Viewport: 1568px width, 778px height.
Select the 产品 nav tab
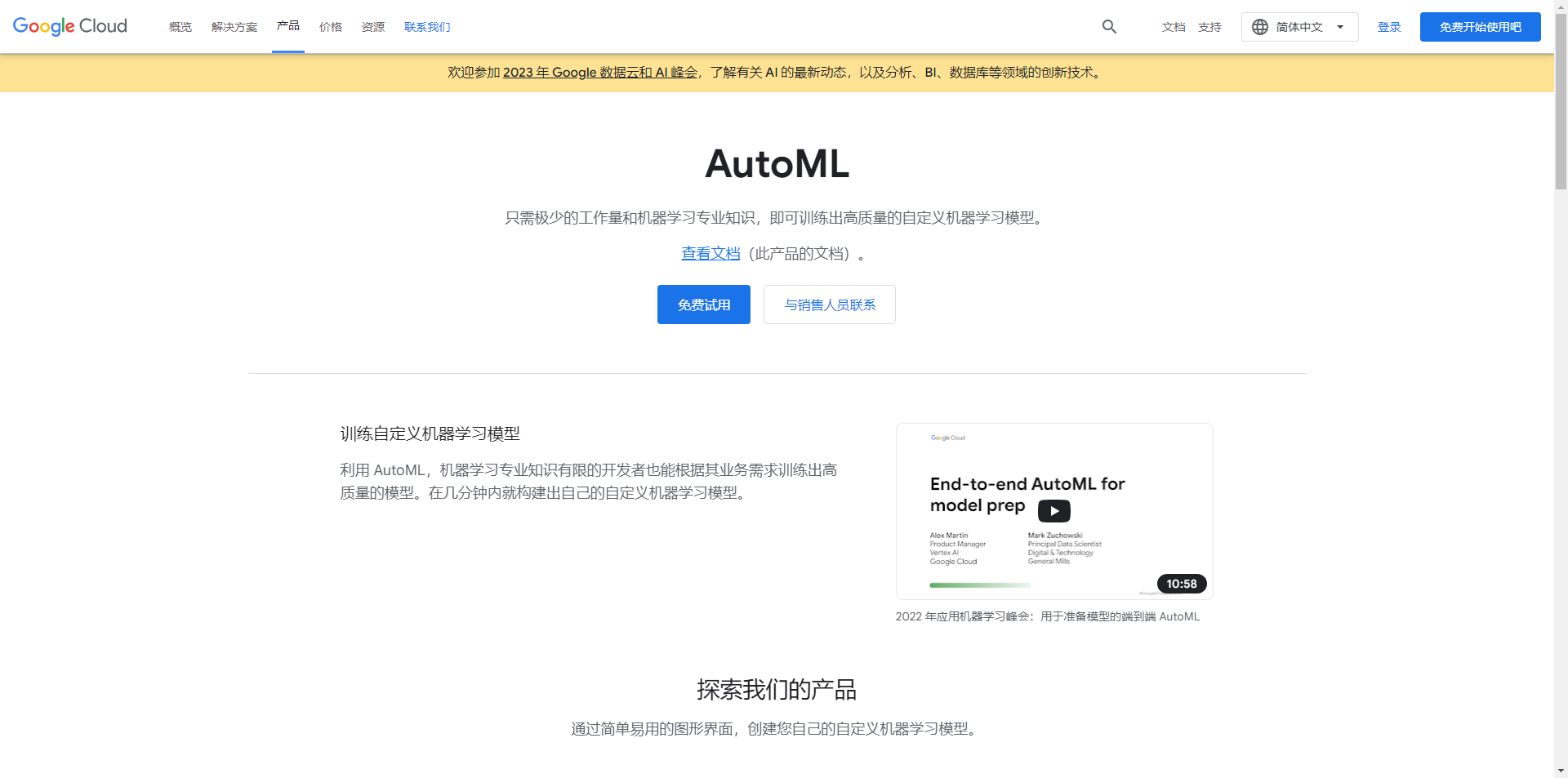288,26
